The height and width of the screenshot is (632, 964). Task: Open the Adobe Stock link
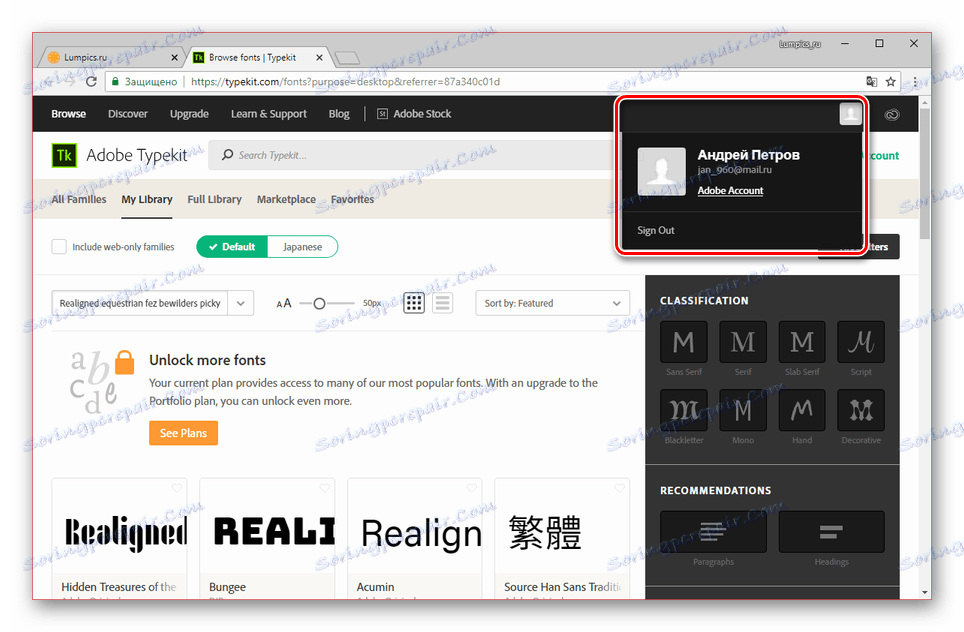pyautogui.click(x=414, y=114)
